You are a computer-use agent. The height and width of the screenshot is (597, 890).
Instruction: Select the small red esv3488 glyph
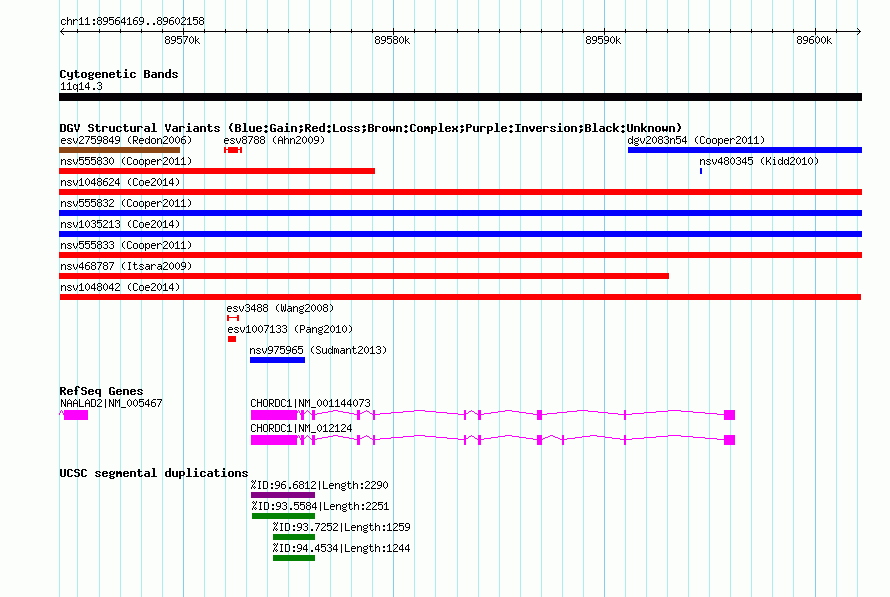(233, 318)
